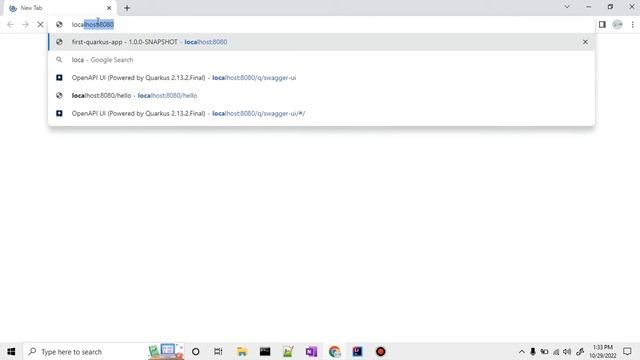Open the Windows Start menu
640x360 pixels.
click(x=11, y=351)
